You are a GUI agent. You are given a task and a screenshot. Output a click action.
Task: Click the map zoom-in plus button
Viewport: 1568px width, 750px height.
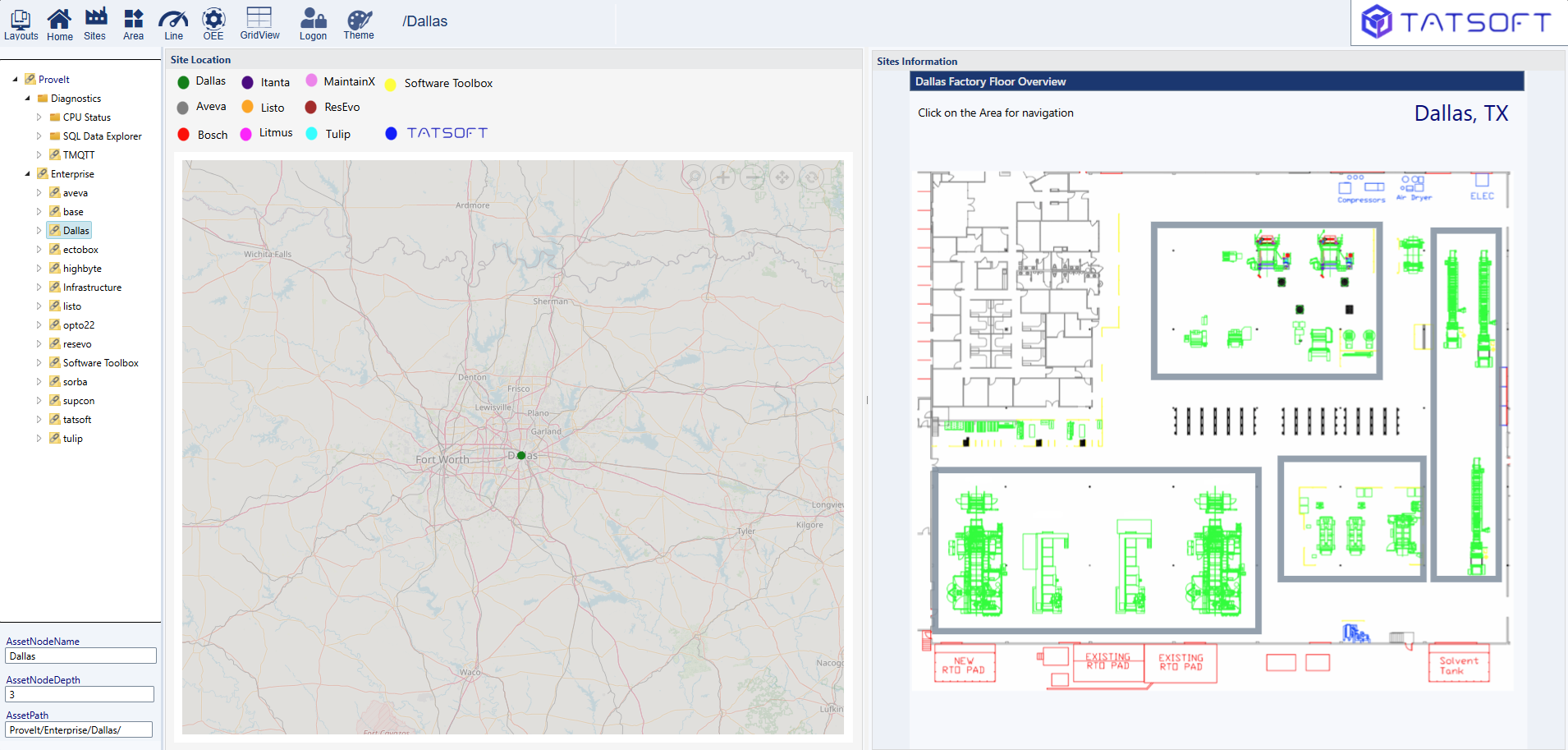click(722, 177)
